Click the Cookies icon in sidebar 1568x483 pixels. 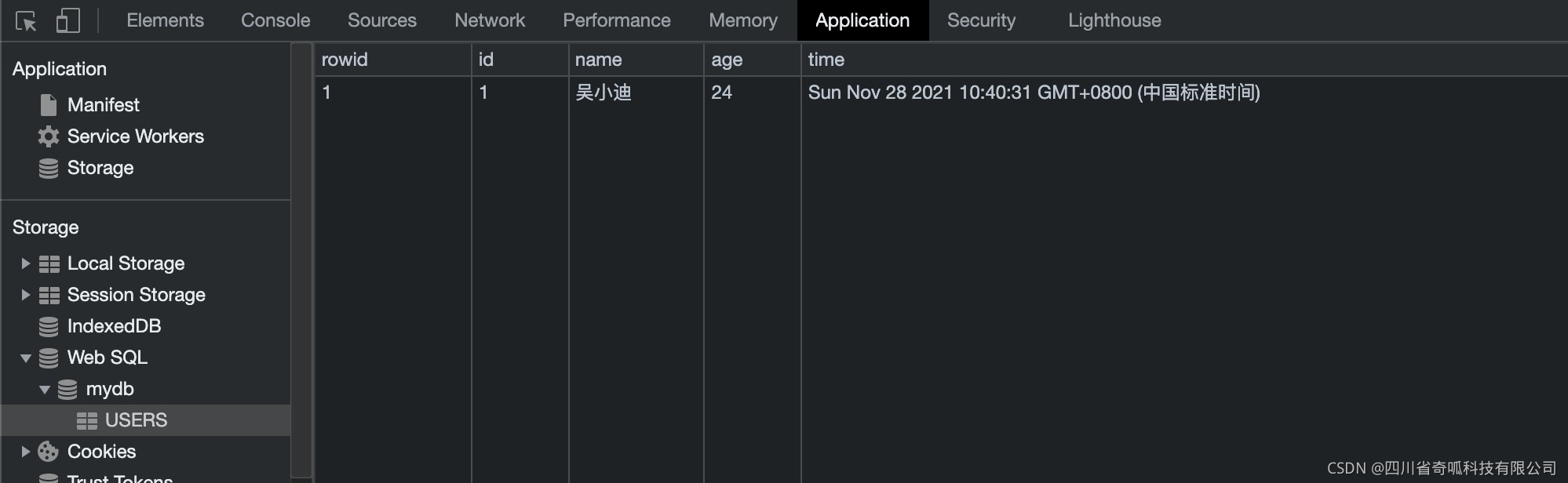49,452
